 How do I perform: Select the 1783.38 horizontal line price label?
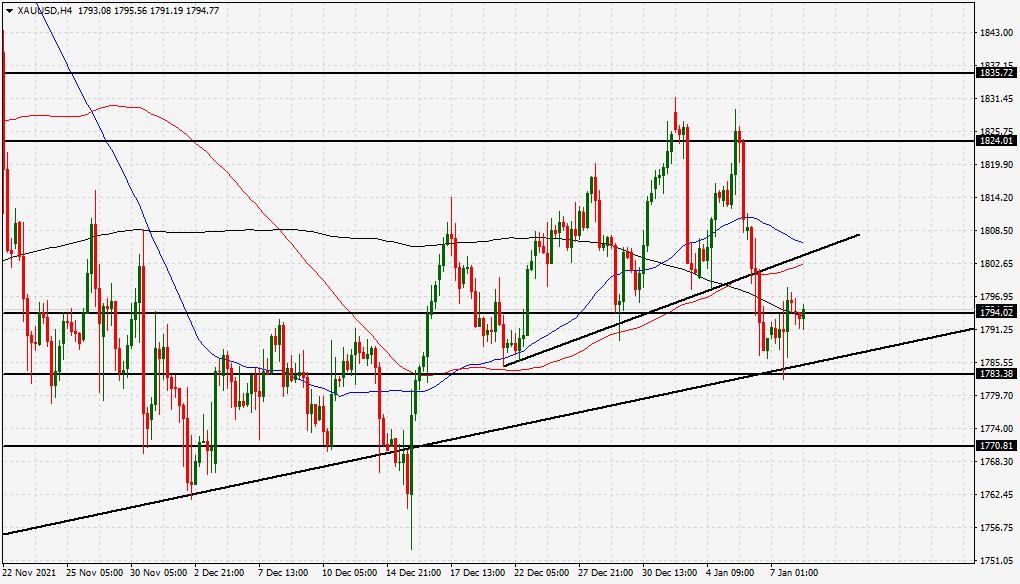pos(996,373)
